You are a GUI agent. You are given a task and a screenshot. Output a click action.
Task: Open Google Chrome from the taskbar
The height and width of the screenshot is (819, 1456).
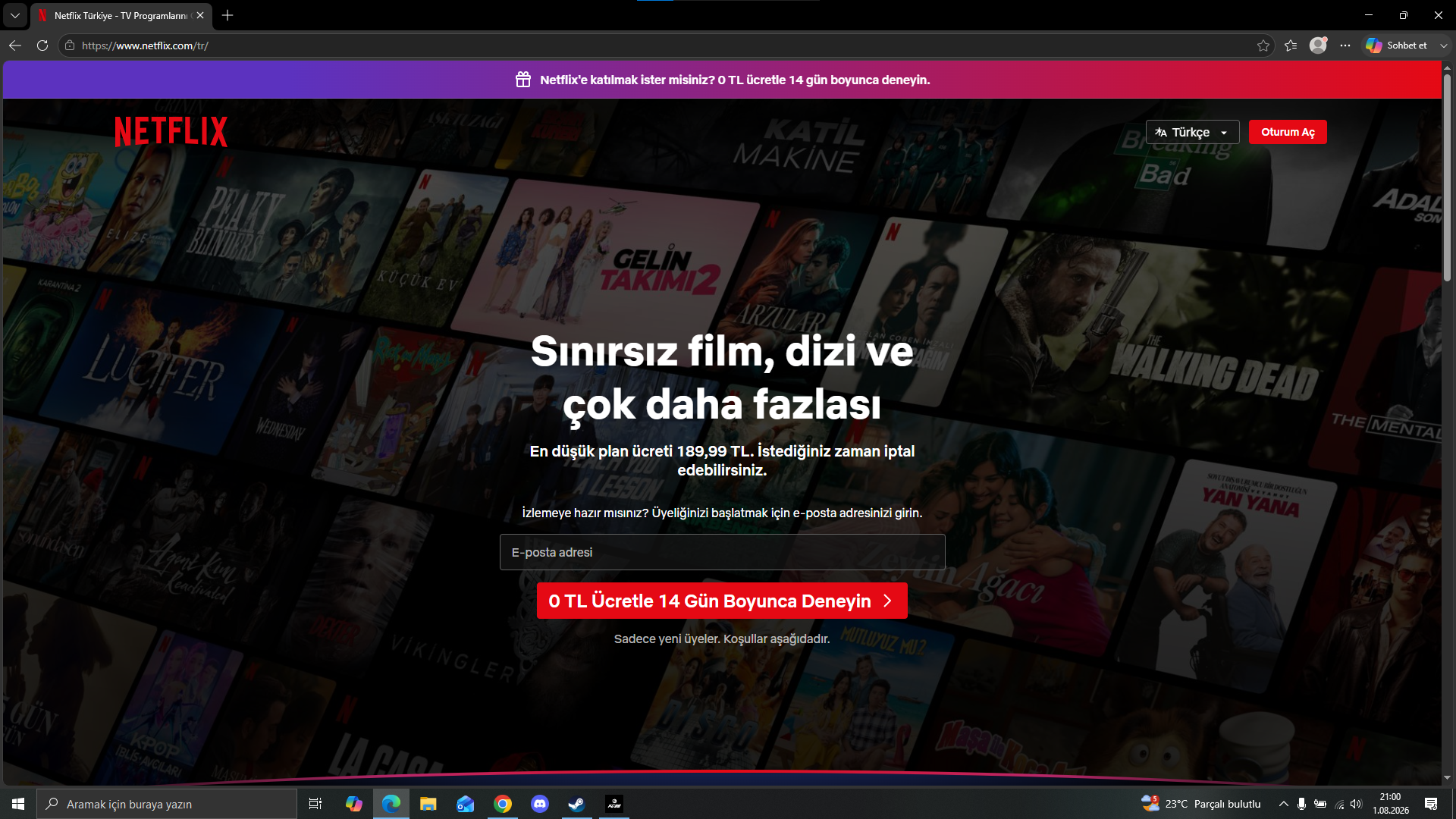[503, 804]
